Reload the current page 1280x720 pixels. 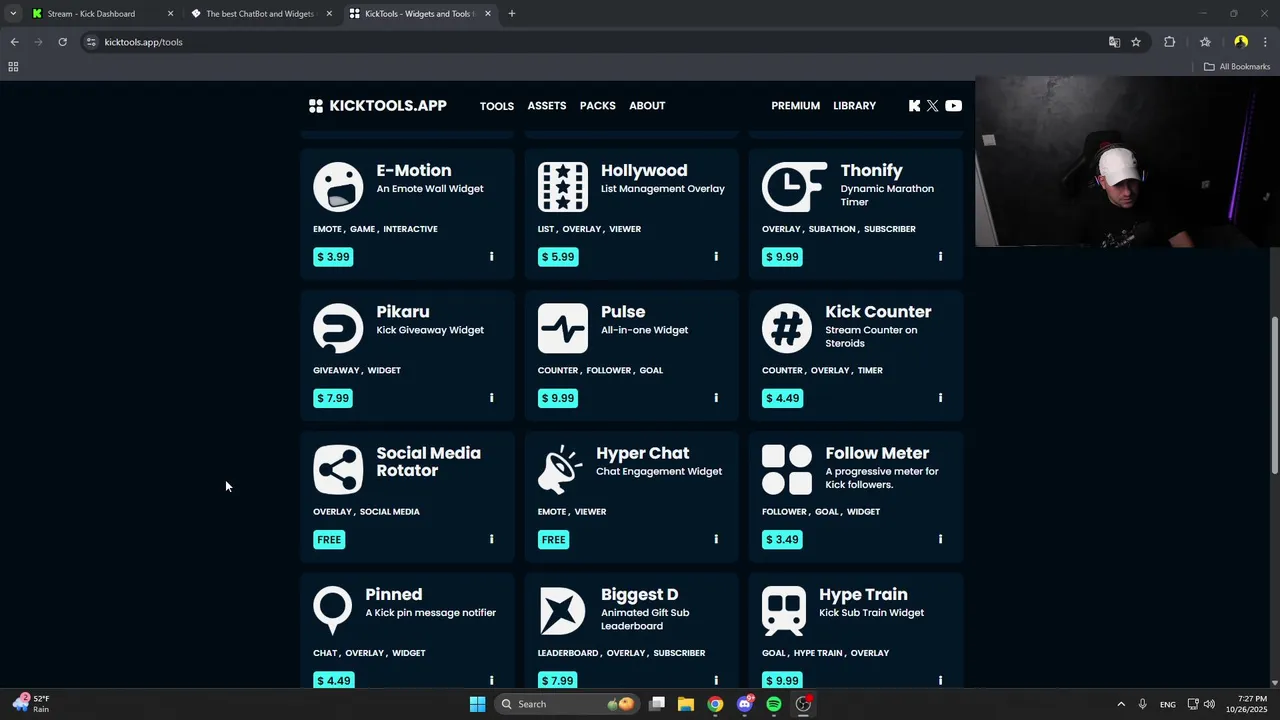click(62, 42)
